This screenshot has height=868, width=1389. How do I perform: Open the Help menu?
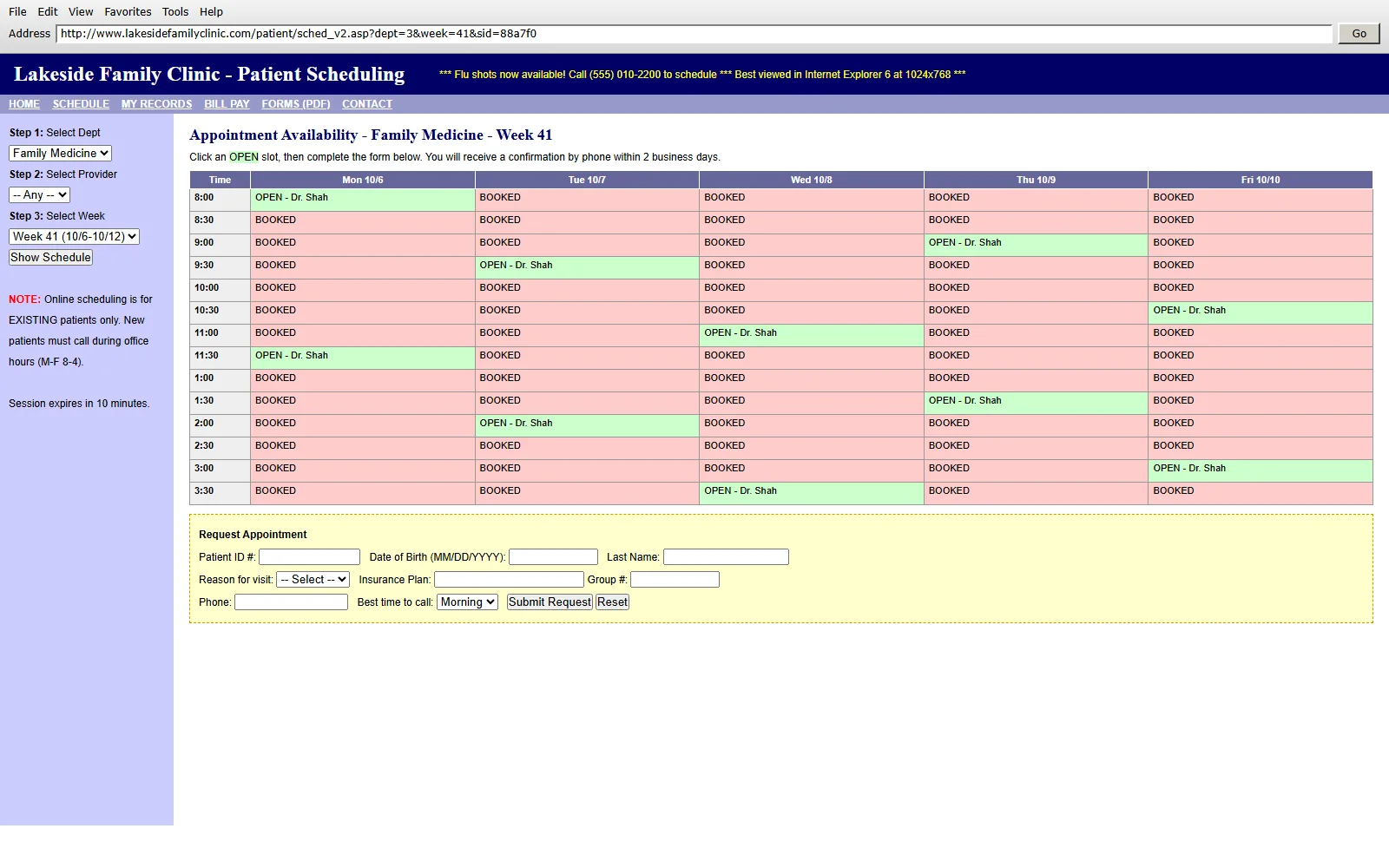click(x=211, y=11)
